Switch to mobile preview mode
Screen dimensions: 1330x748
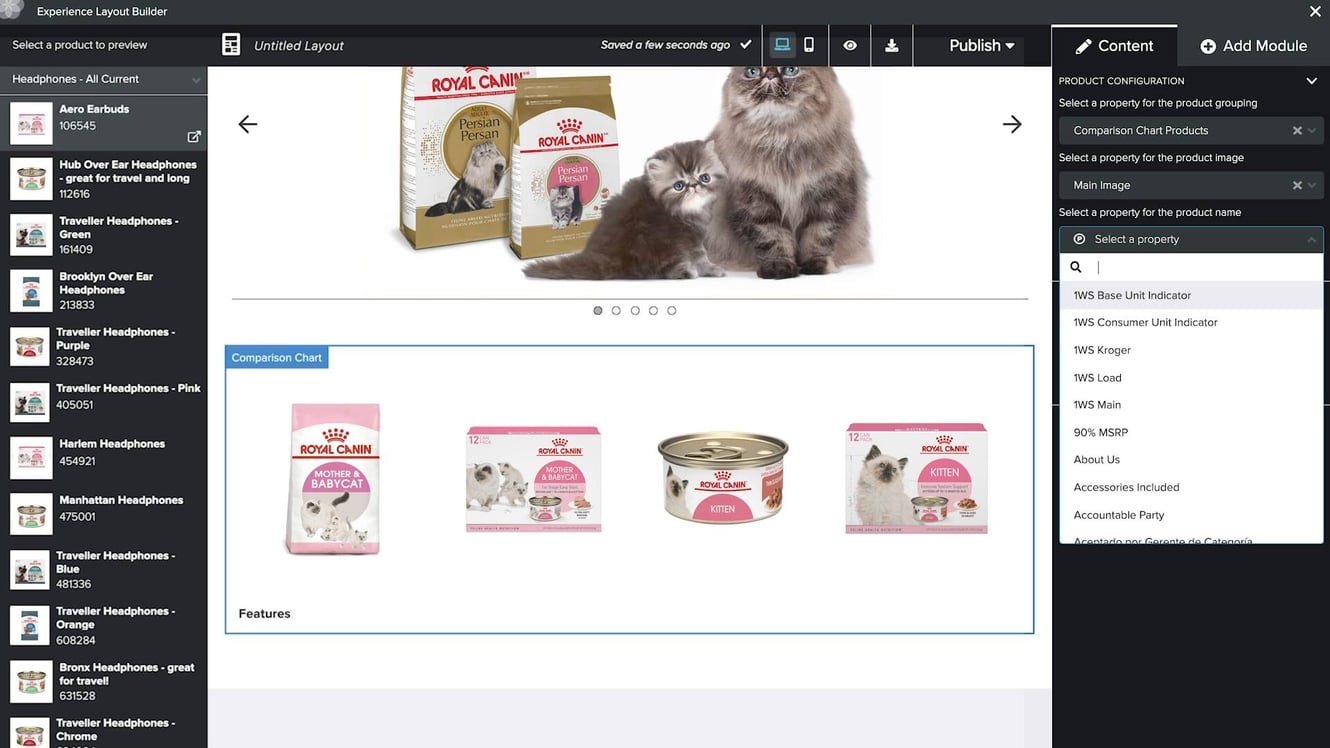point(809,45)
